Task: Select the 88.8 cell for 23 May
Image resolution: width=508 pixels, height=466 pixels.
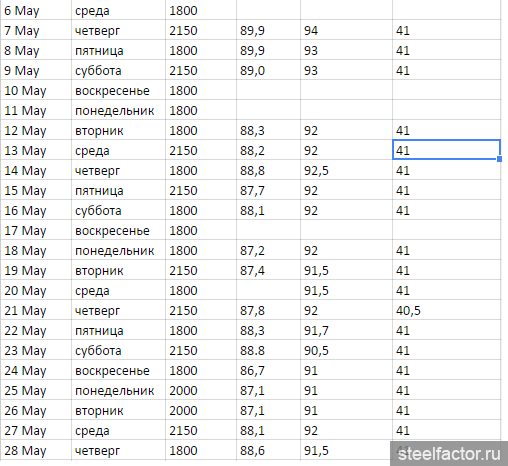Action: coord(268,350)
